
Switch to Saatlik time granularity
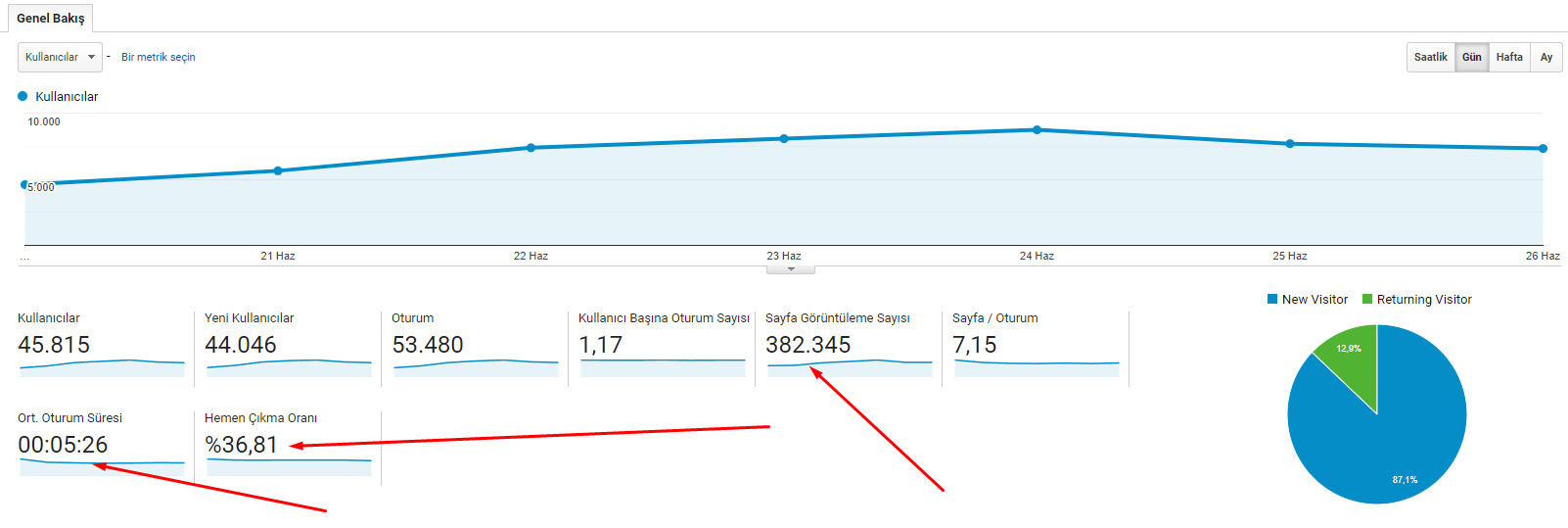[x=1430, y=57]
